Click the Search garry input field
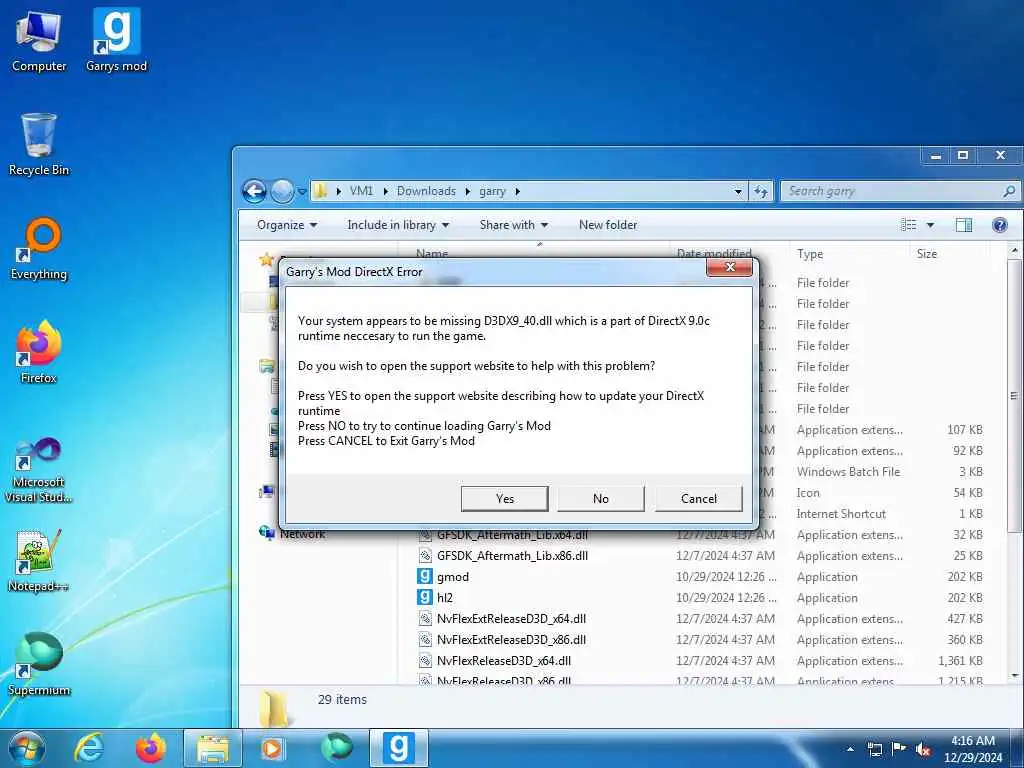Screen dimensions: 1024x768 [891, 191]
